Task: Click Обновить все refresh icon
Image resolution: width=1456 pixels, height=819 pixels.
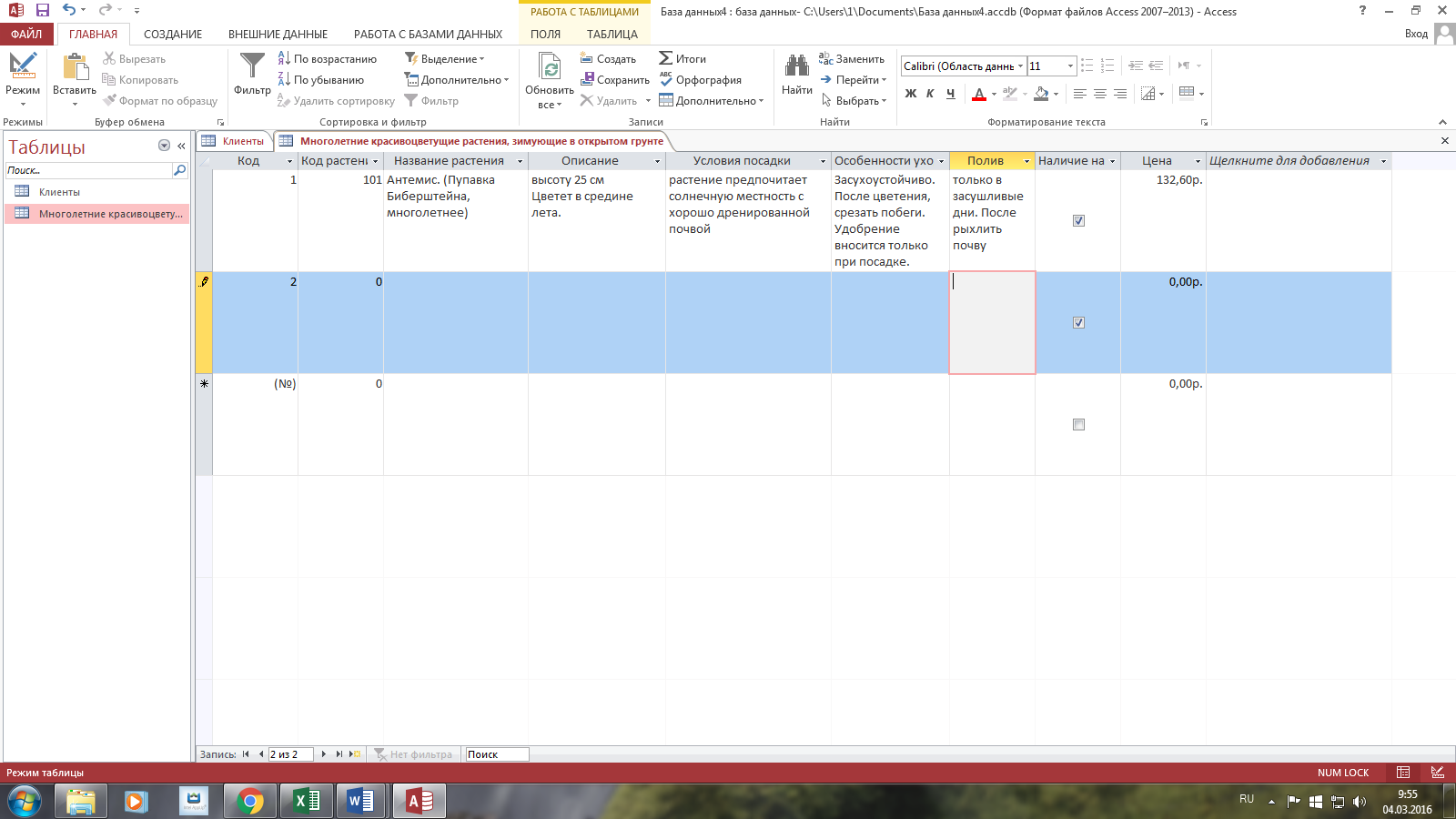Action: pos(550,67)
